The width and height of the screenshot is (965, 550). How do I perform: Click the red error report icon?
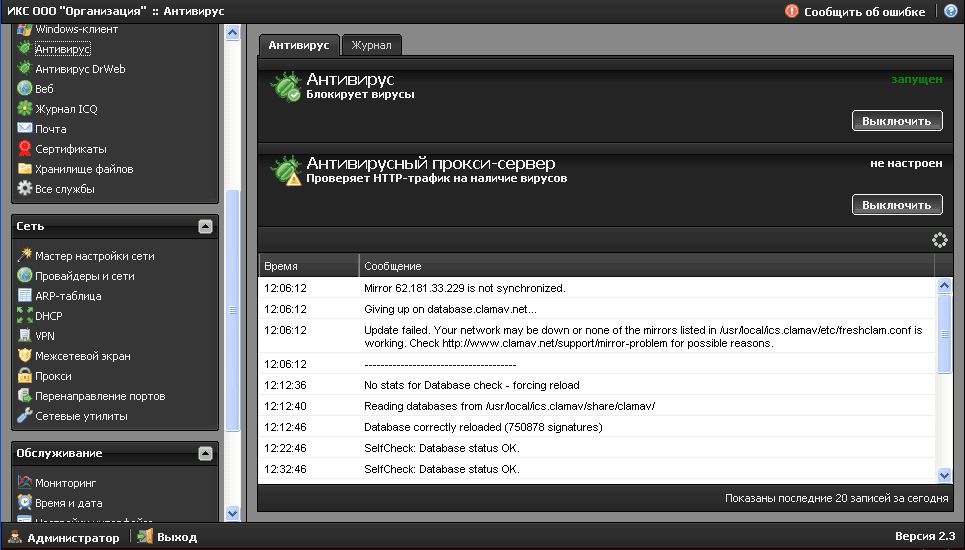pyautogui.click(x=791, y=11)
